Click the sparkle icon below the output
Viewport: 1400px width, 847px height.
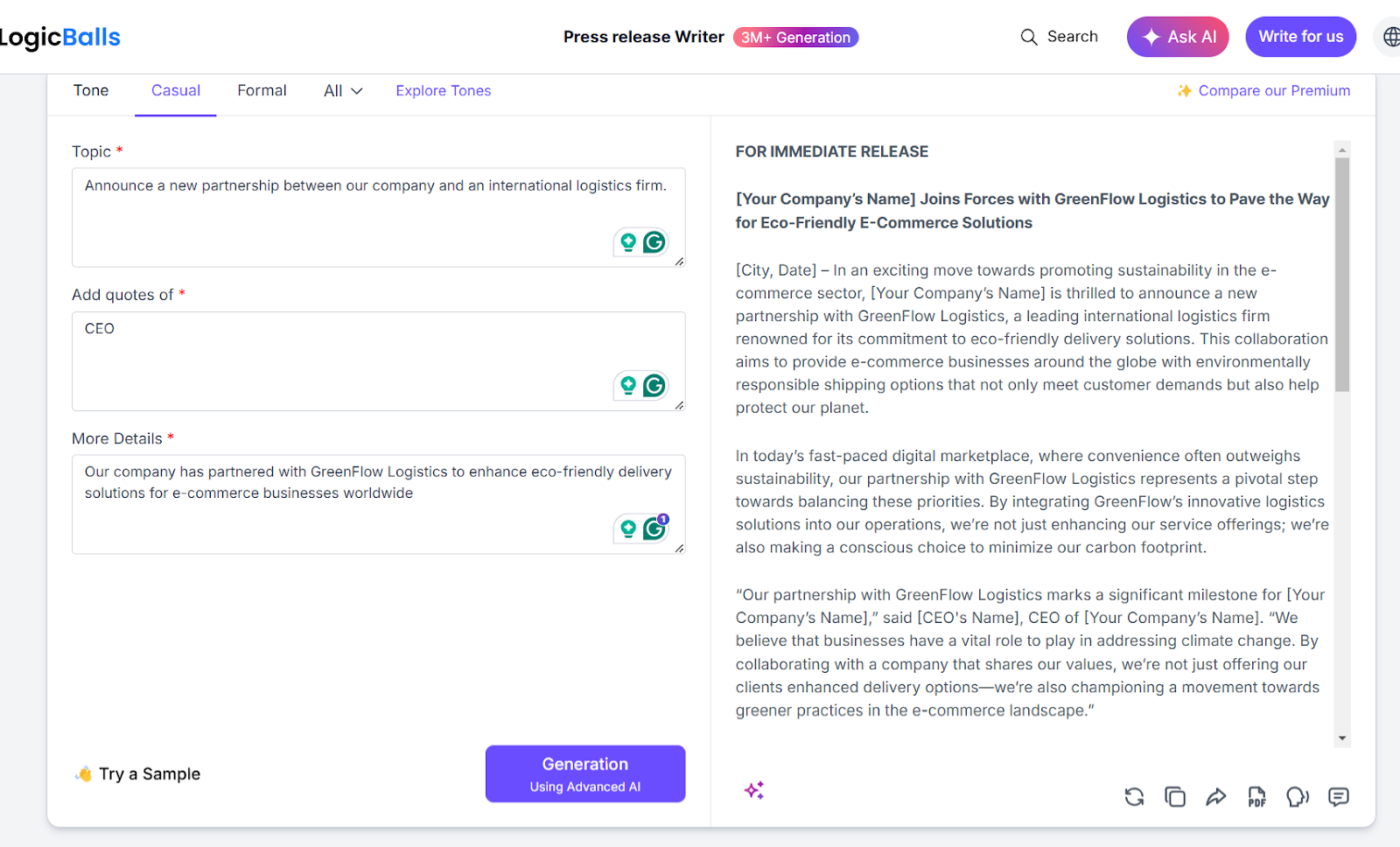pyautogui.click(x=754, y=791)
